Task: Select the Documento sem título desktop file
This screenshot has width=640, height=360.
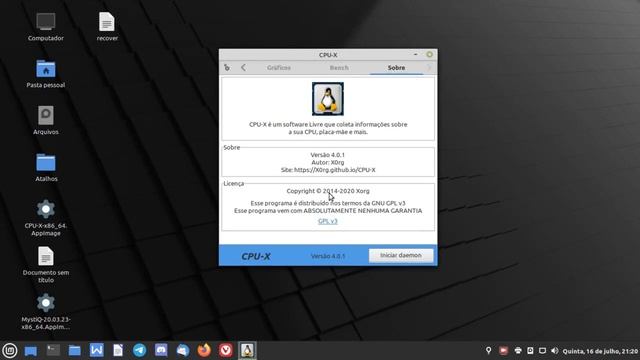Action: (x=46, y=265)
